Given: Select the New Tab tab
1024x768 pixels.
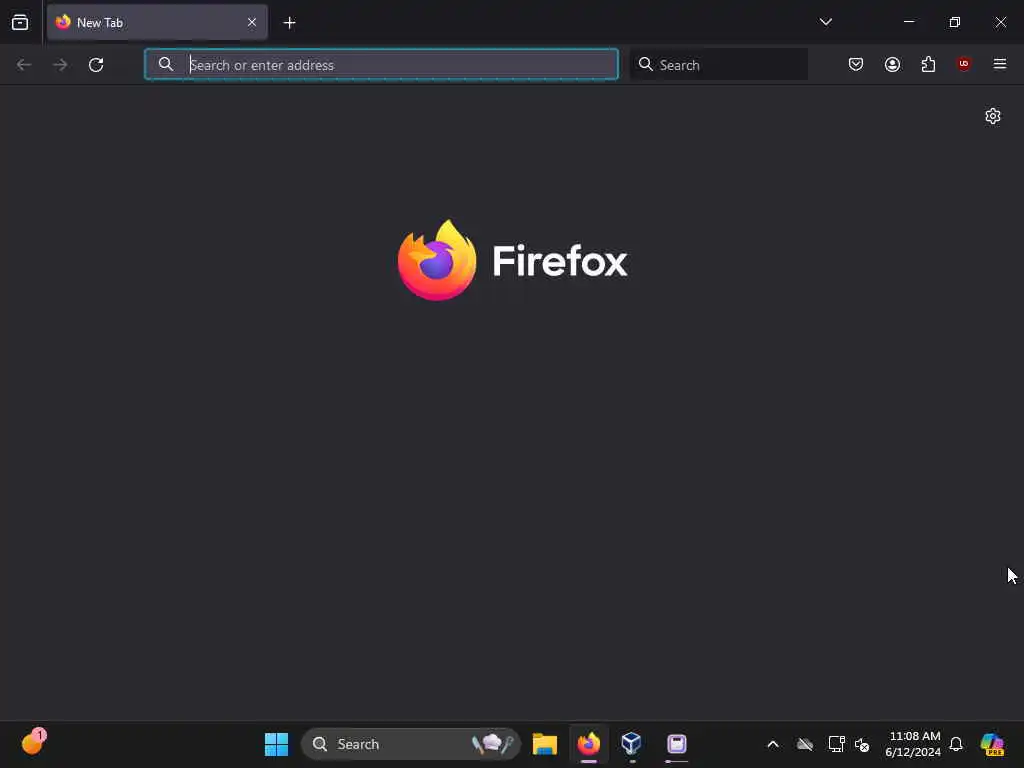Looking at the screenshot, I should click(x=157, y=22).
